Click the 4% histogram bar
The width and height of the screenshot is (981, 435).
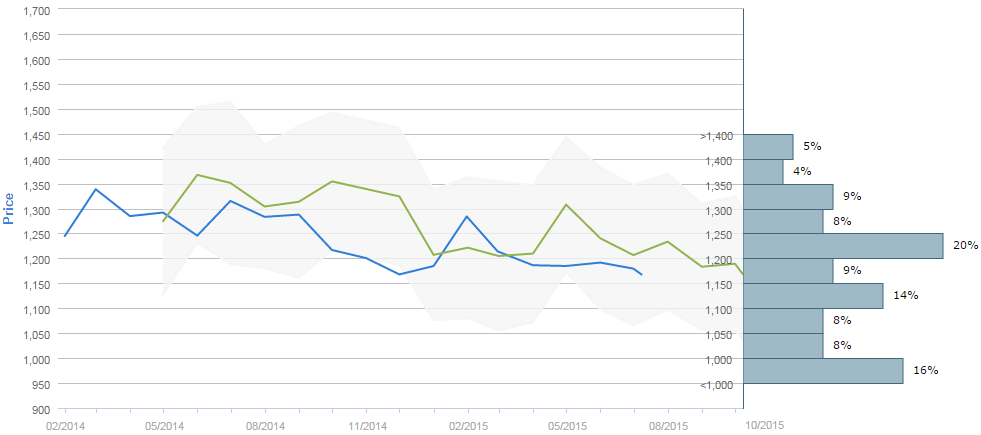pos(763,171)
